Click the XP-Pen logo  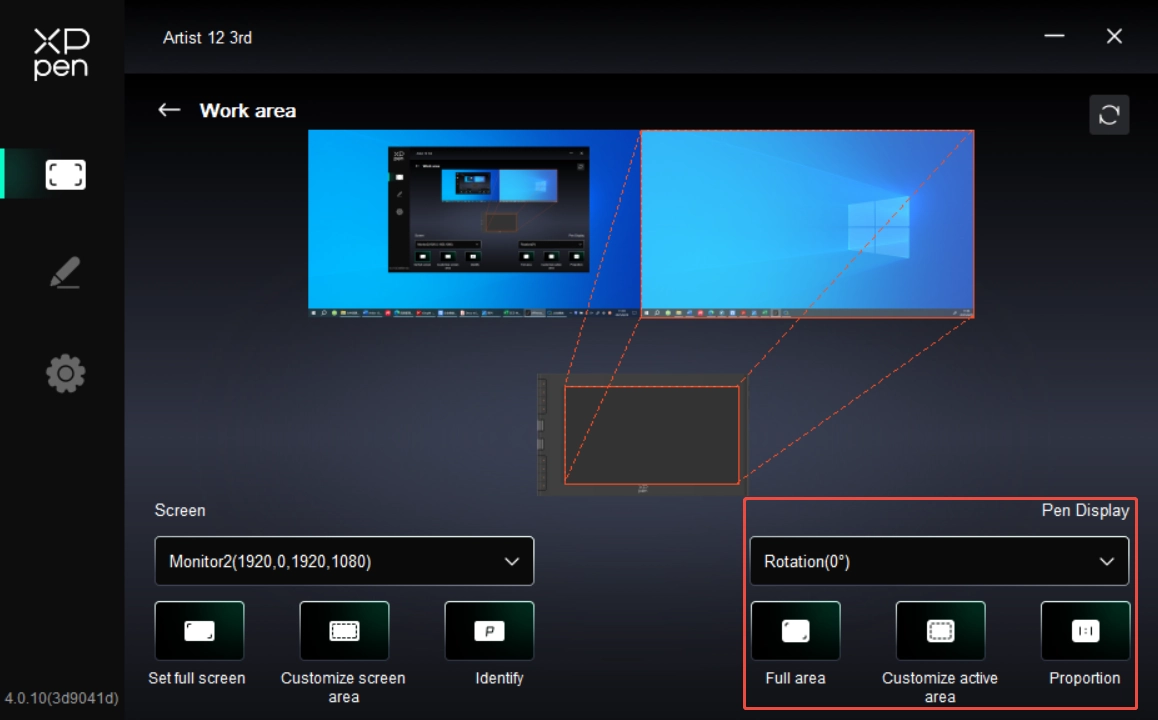pyautogui.click(x=61, y=53)
